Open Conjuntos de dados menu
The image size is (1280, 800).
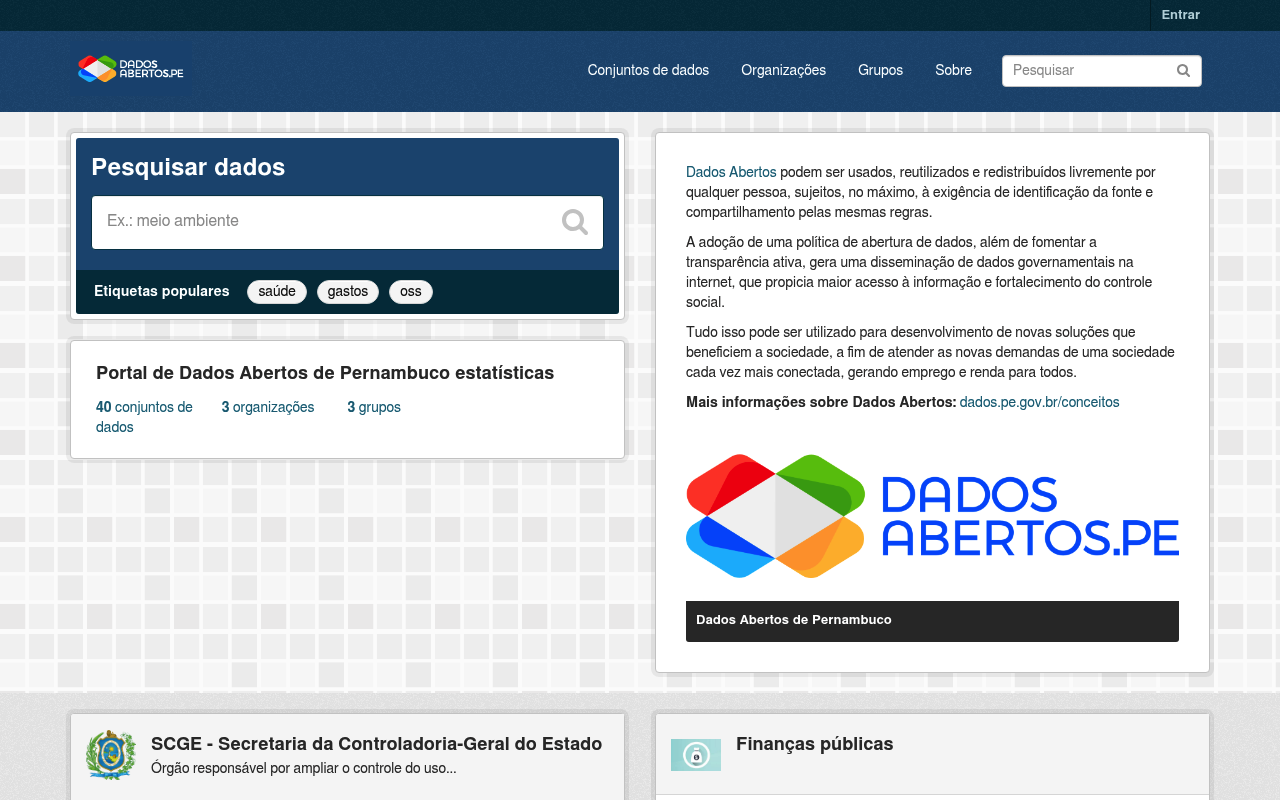tap(648, 71)
